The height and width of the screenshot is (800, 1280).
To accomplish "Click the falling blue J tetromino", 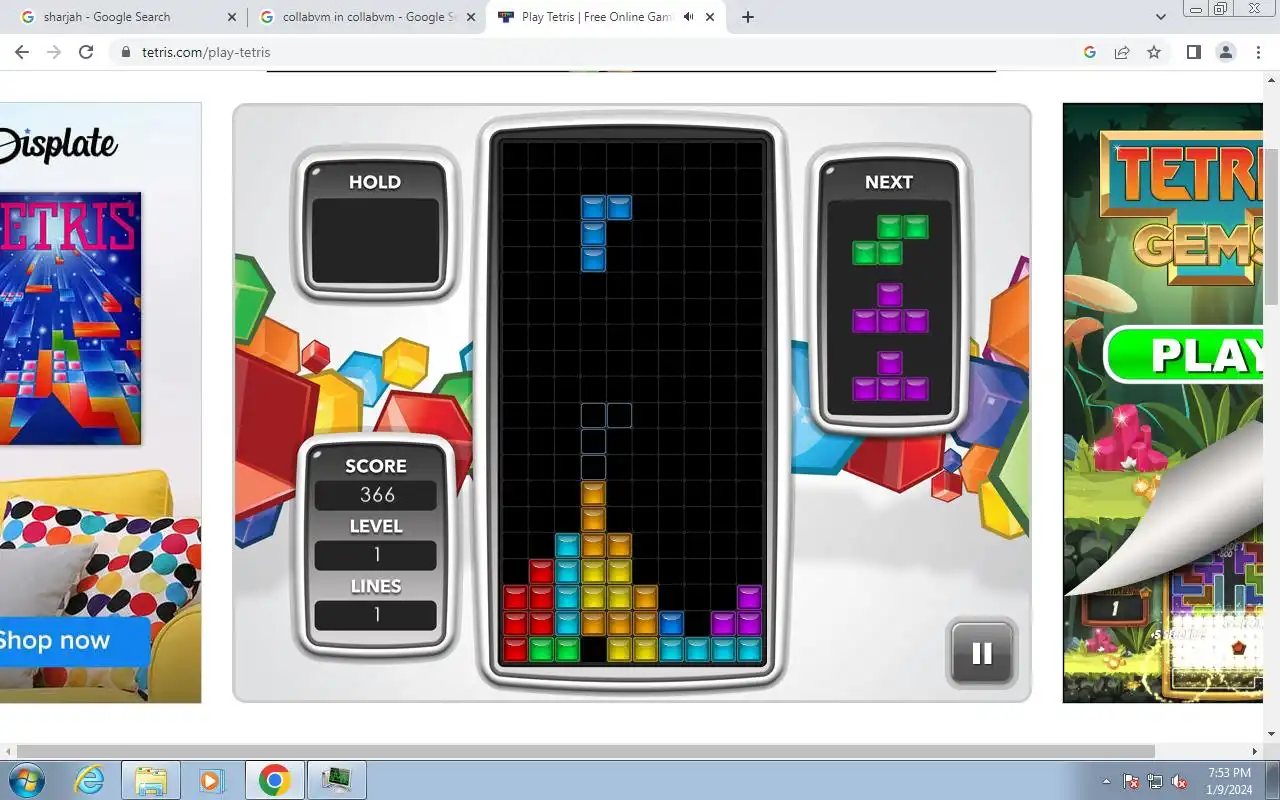I will [x=606, y=233].
